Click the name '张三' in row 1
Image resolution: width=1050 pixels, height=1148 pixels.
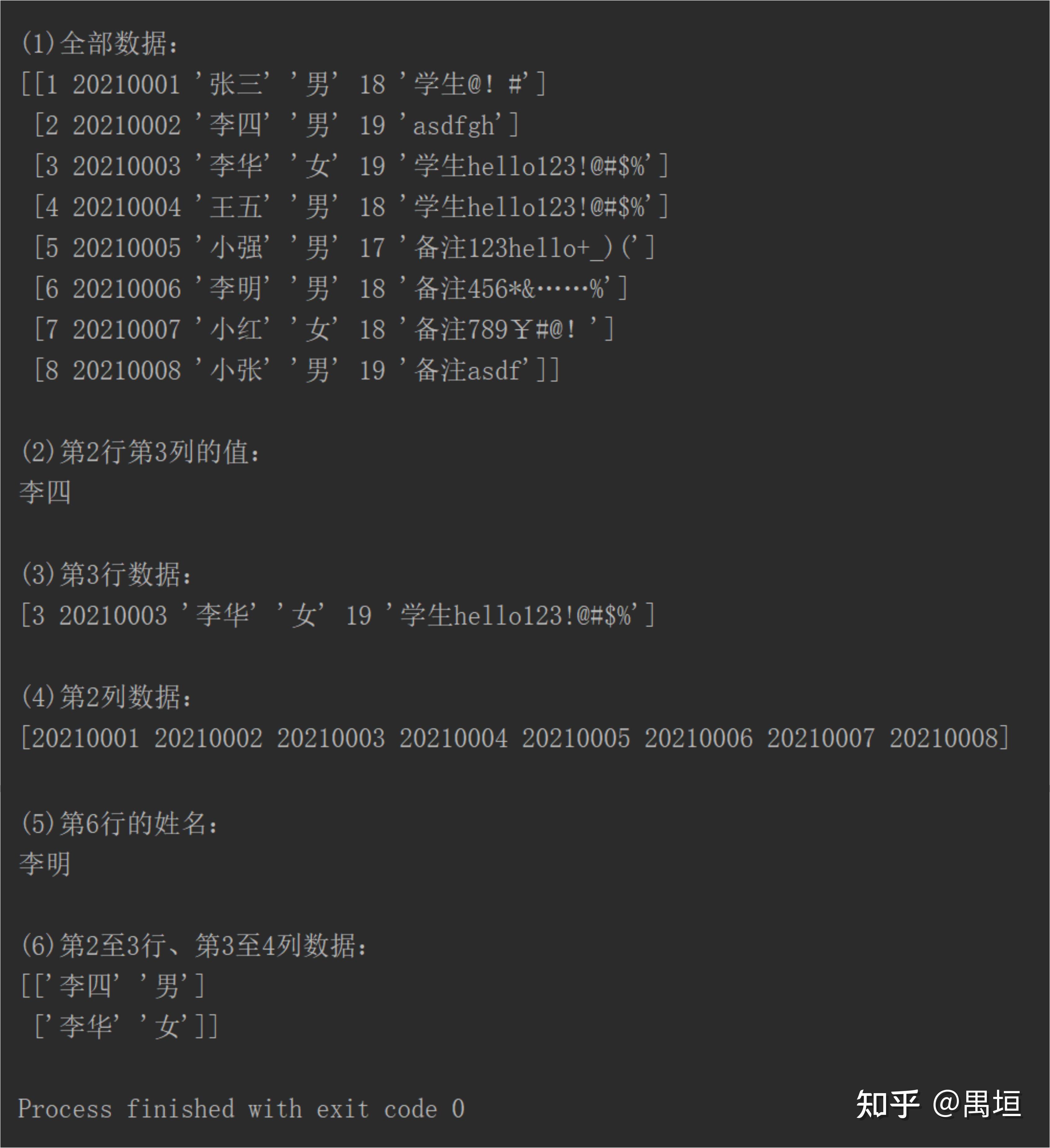236,85
